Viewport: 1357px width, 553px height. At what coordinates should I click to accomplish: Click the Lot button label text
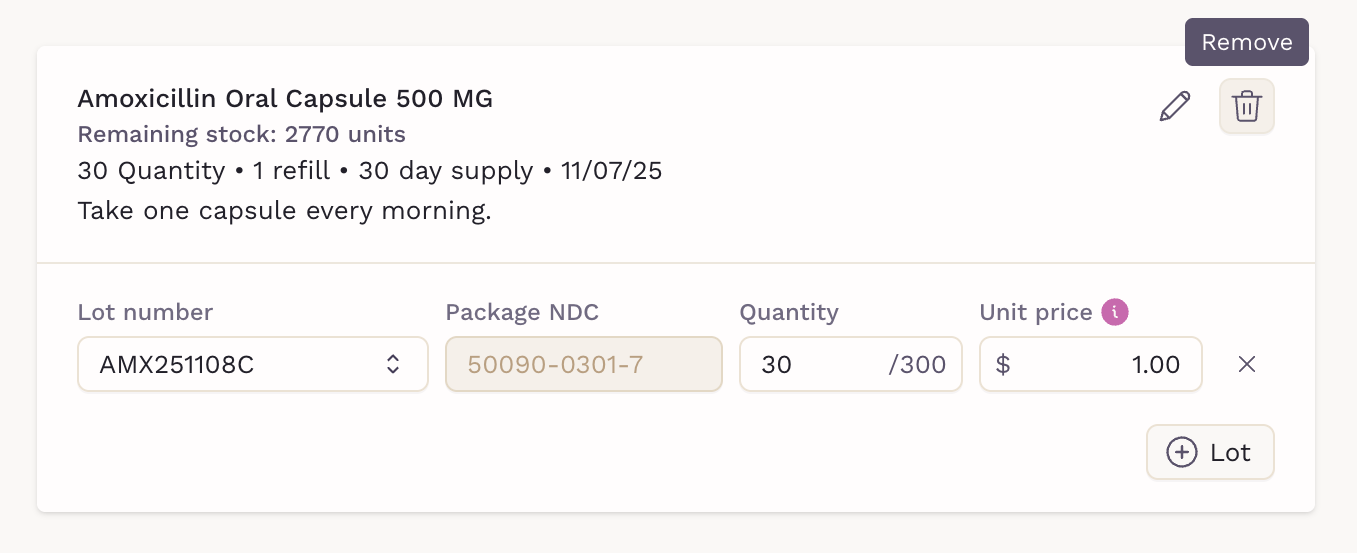1230,453
